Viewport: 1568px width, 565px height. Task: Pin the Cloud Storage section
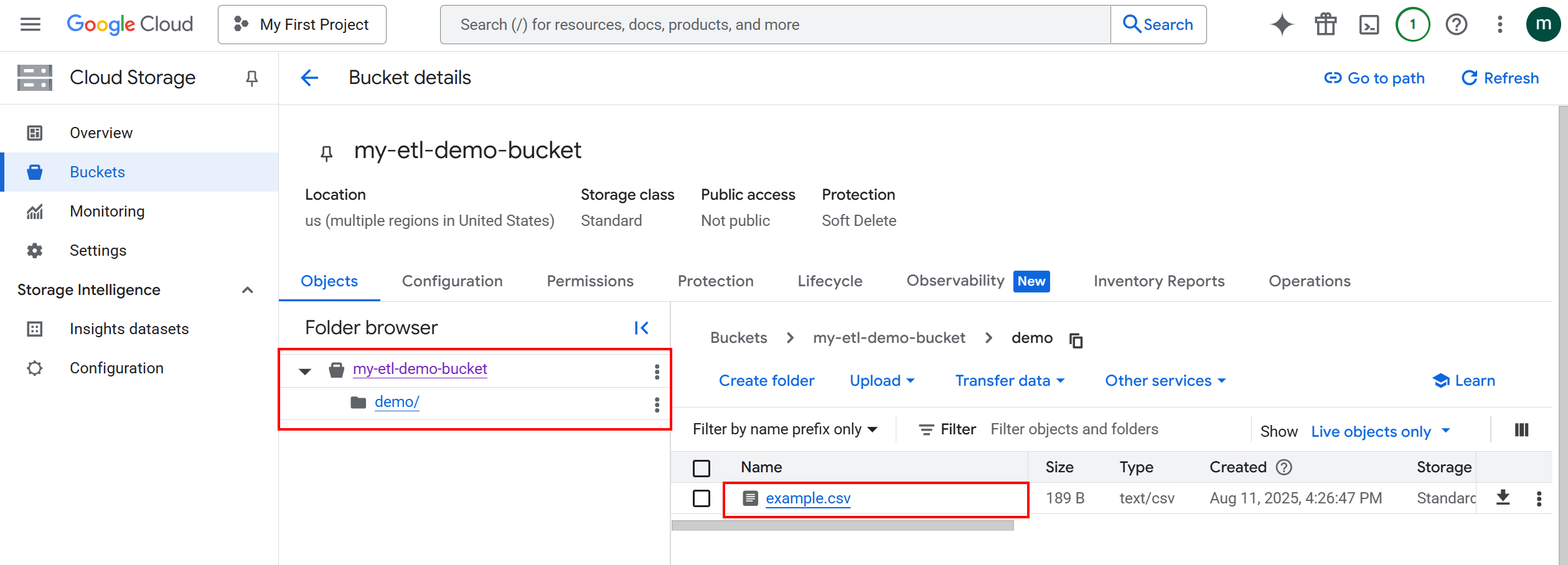(251, 77)
